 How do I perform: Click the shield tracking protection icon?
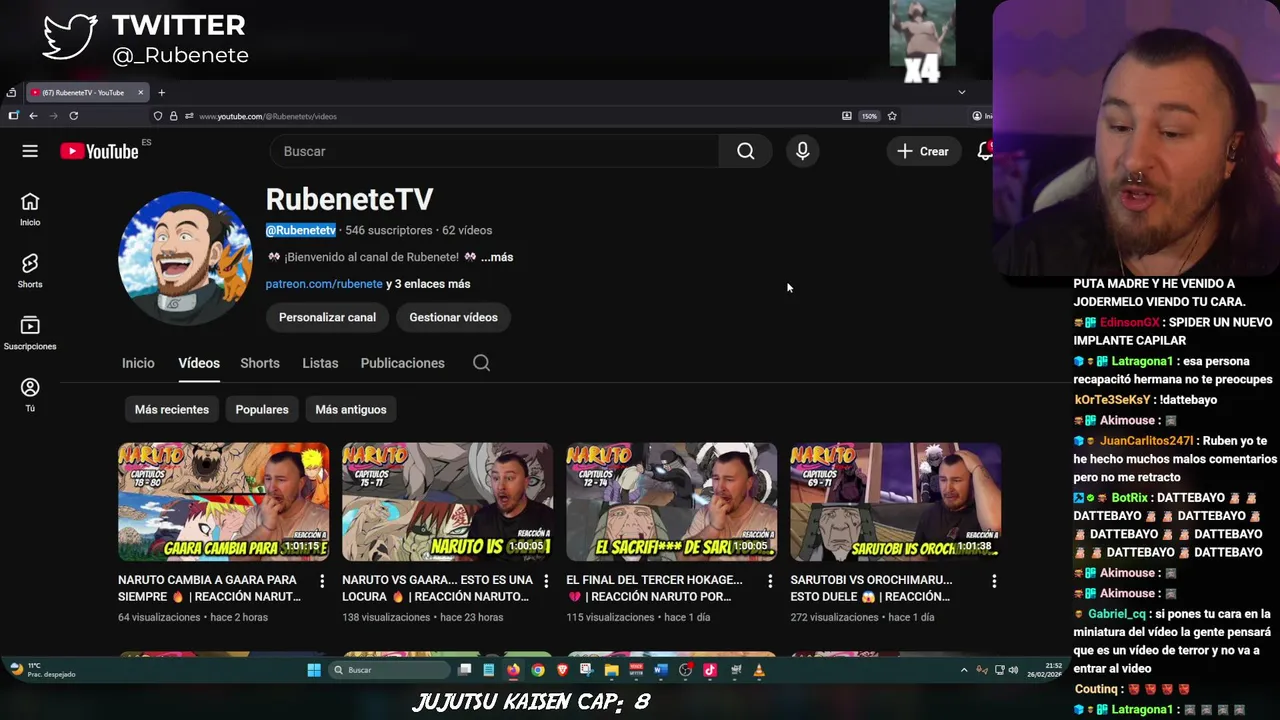(158, 116)
